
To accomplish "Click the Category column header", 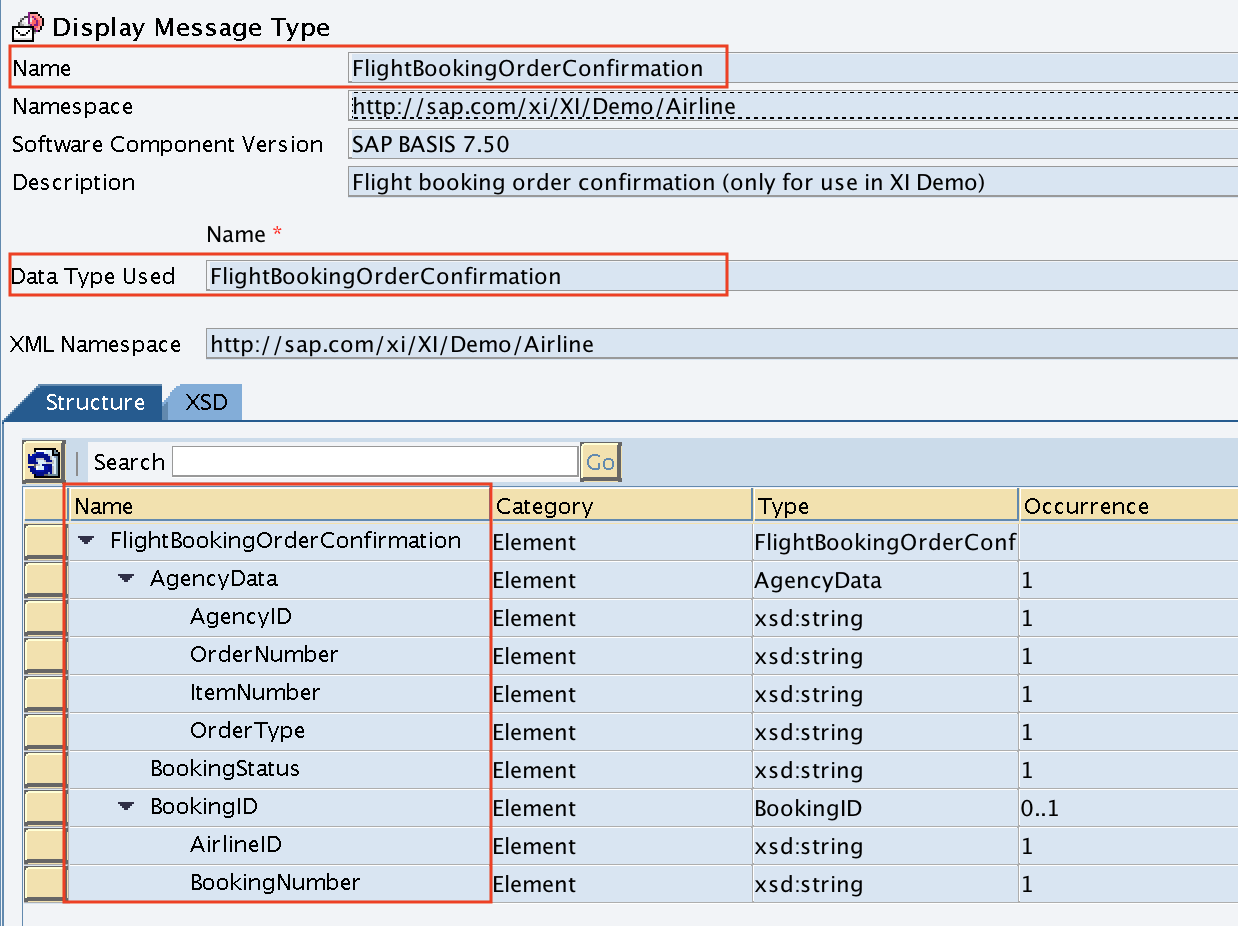I will point(621,506).
